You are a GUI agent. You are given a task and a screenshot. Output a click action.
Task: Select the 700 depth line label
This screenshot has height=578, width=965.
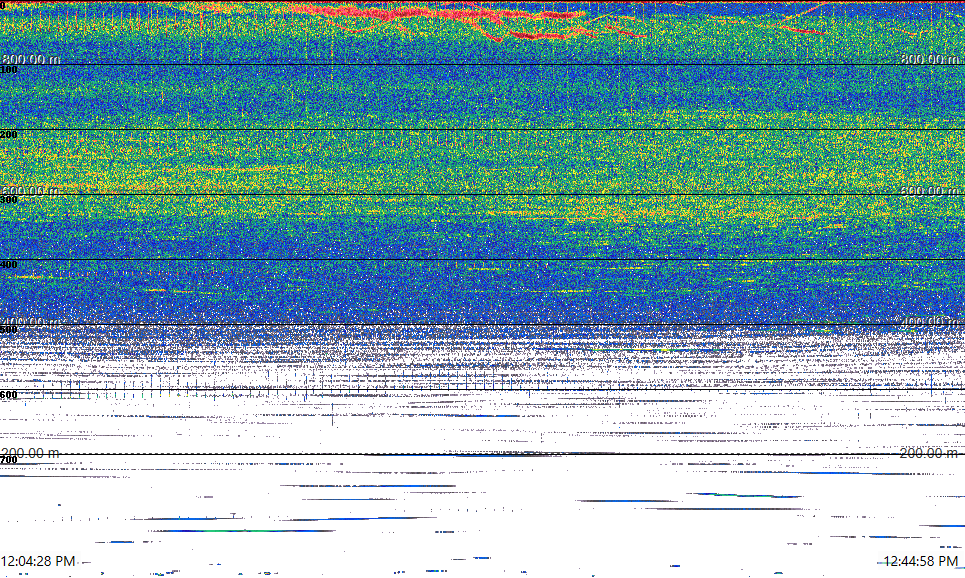coord(9,460)
